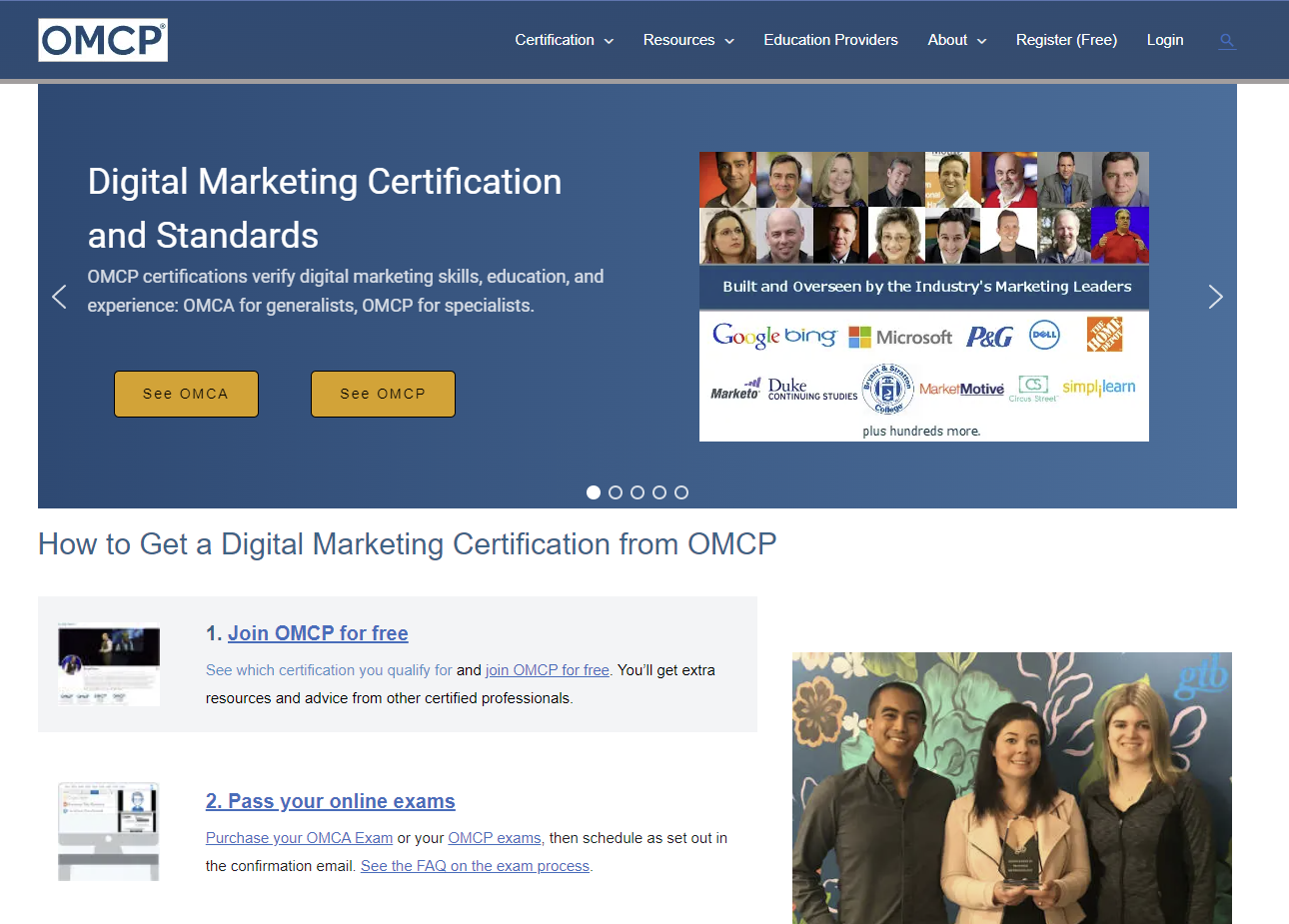The image size is (1289, 924).
Task: Expand the About dropdown
Action: 955,40
